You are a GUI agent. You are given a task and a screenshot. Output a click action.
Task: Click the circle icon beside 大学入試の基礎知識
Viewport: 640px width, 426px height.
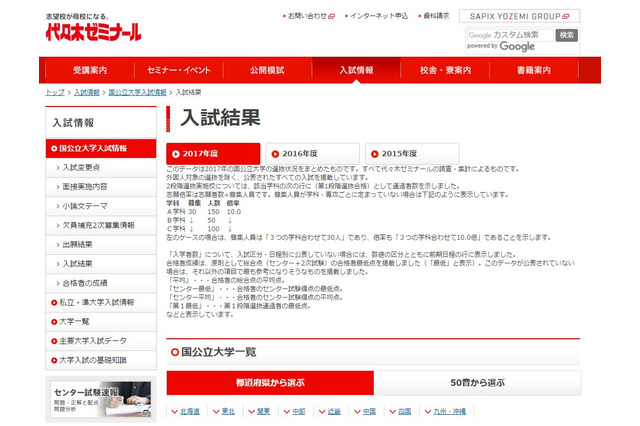tap(54, 361)
